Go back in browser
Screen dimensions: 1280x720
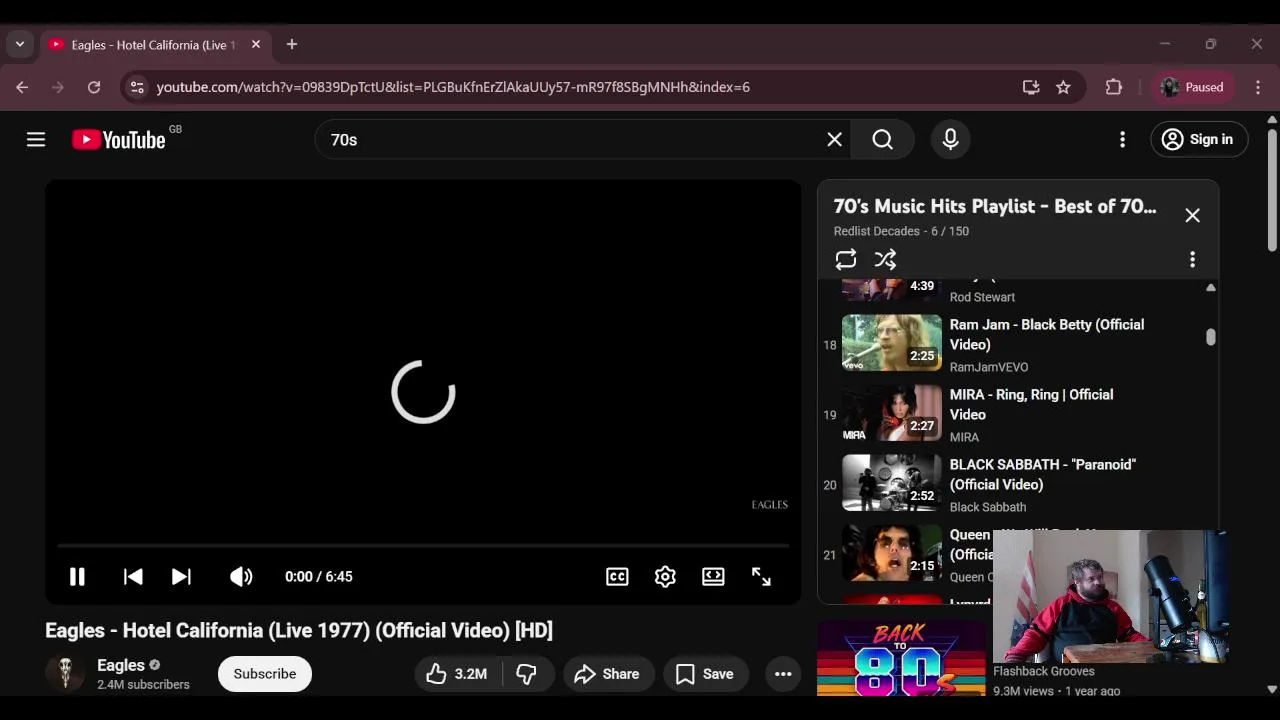tap(22, 87)
